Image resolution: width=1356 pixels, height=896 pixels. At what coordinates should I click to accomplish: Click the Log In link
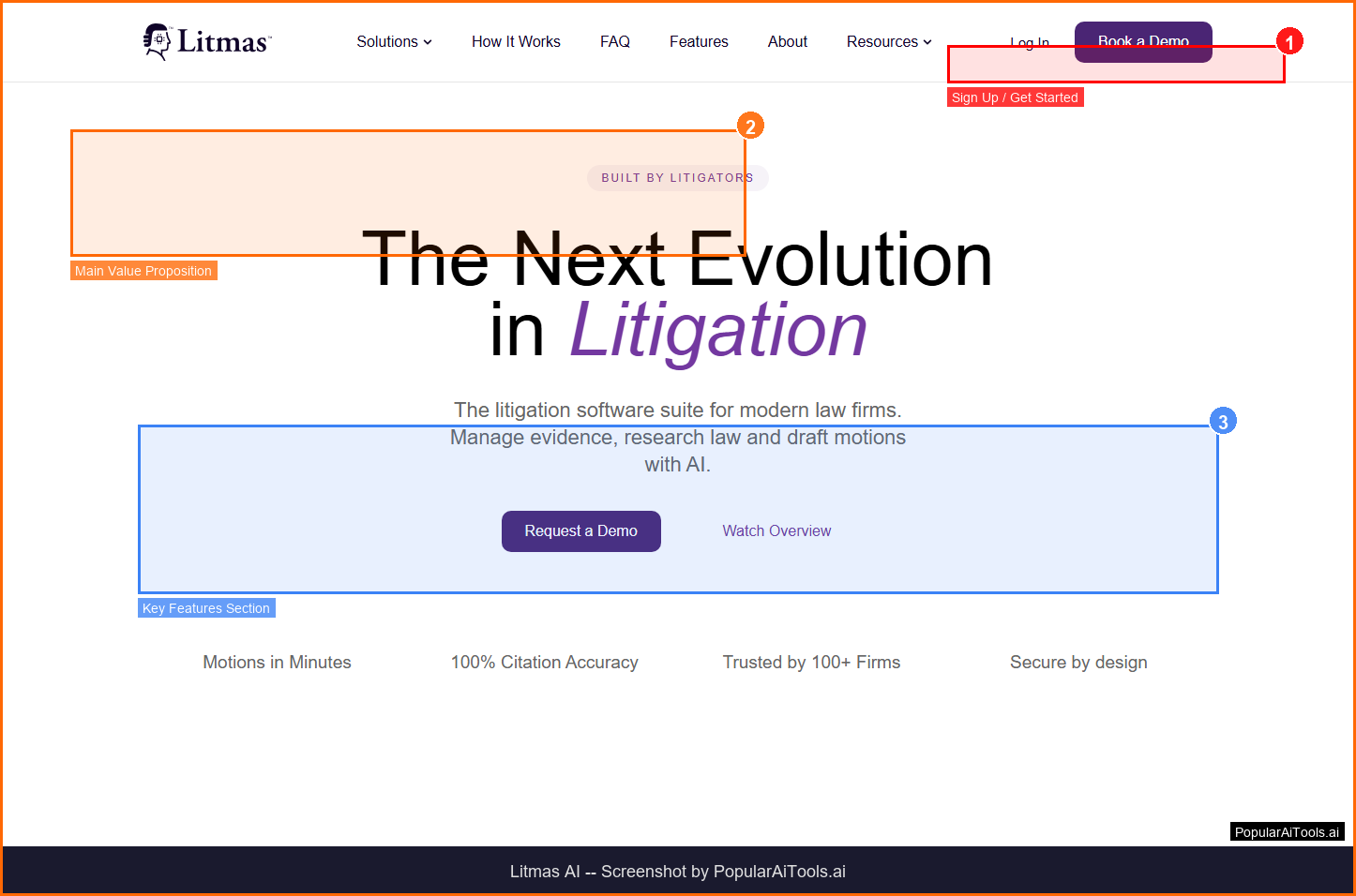tap(1029, 42)
